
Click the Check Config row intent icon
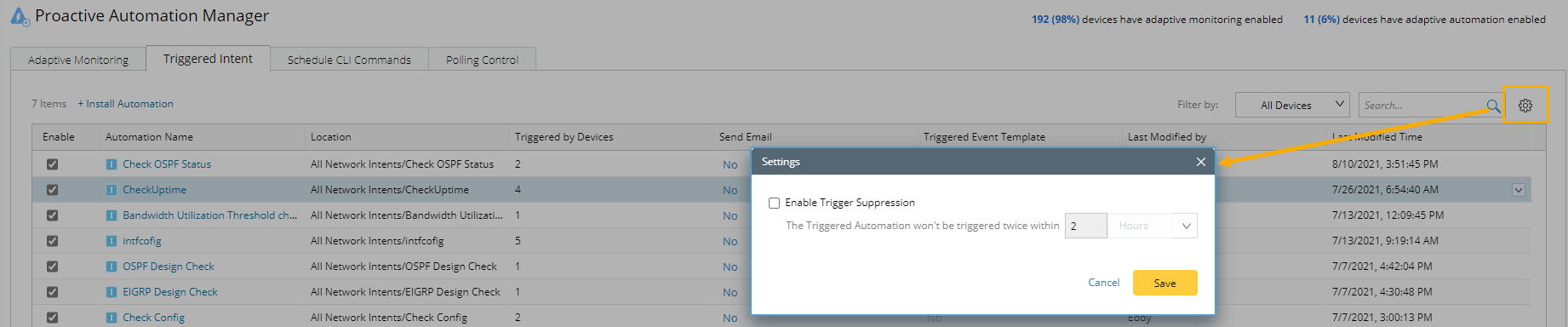[x=112, y=318]
